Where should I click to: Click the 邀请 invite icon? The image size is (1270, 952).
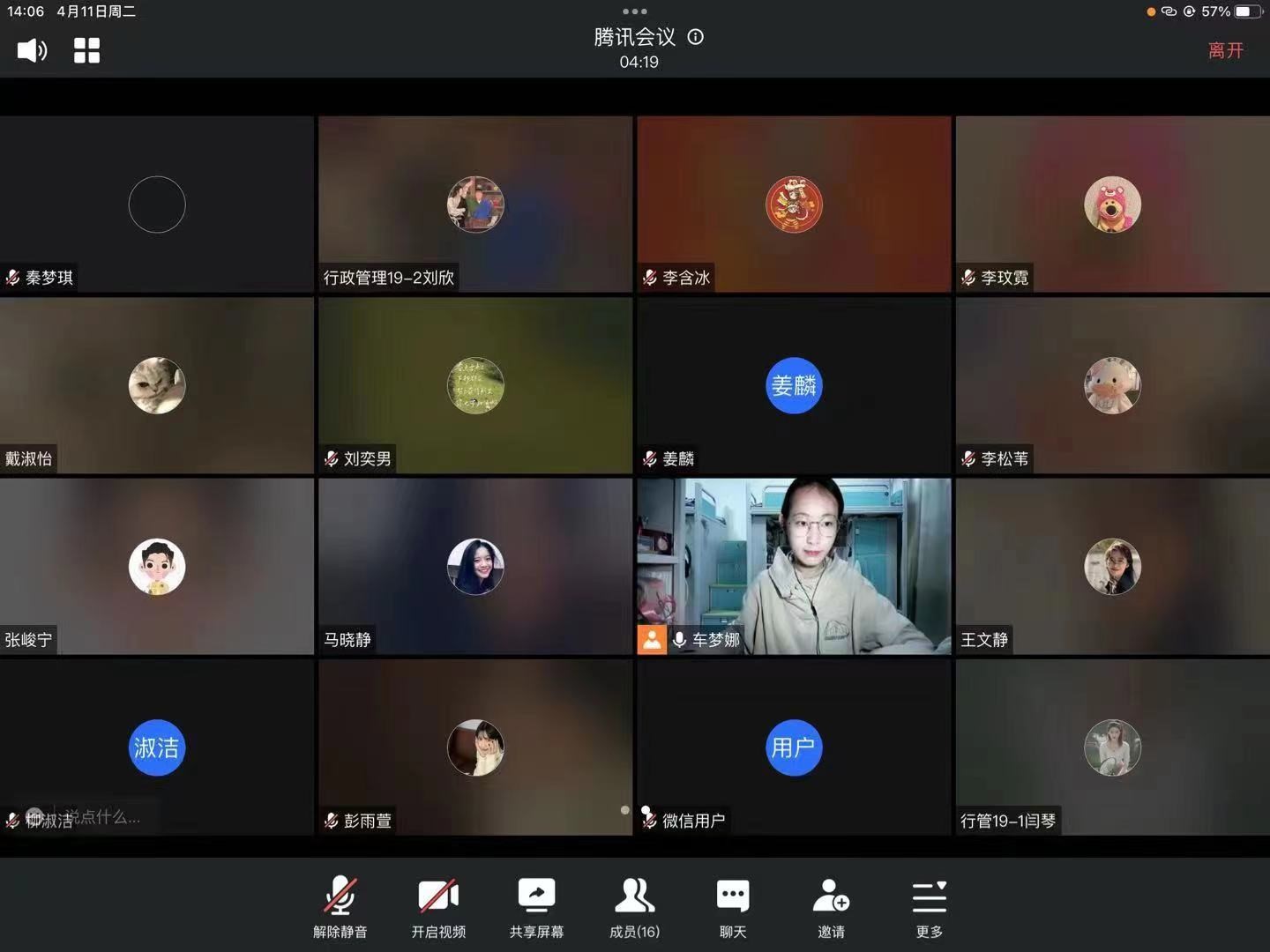(831, 907)
